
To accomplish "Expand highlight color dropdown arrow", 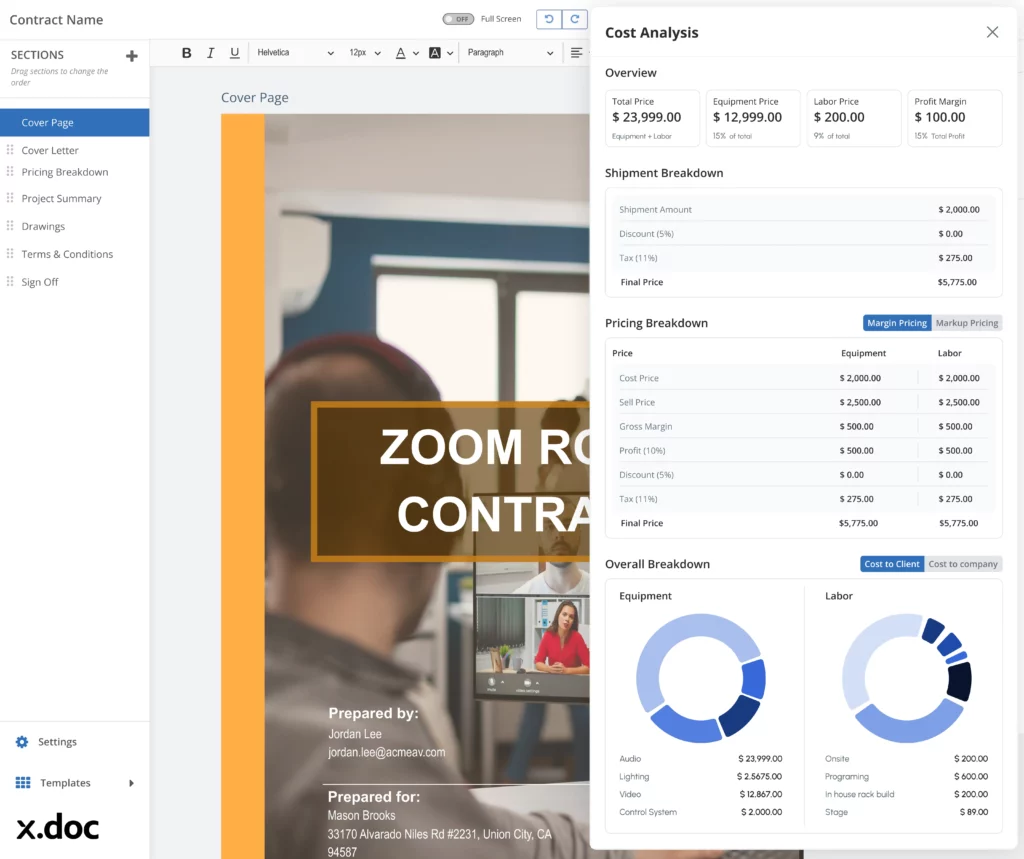I will coord(450,54).
